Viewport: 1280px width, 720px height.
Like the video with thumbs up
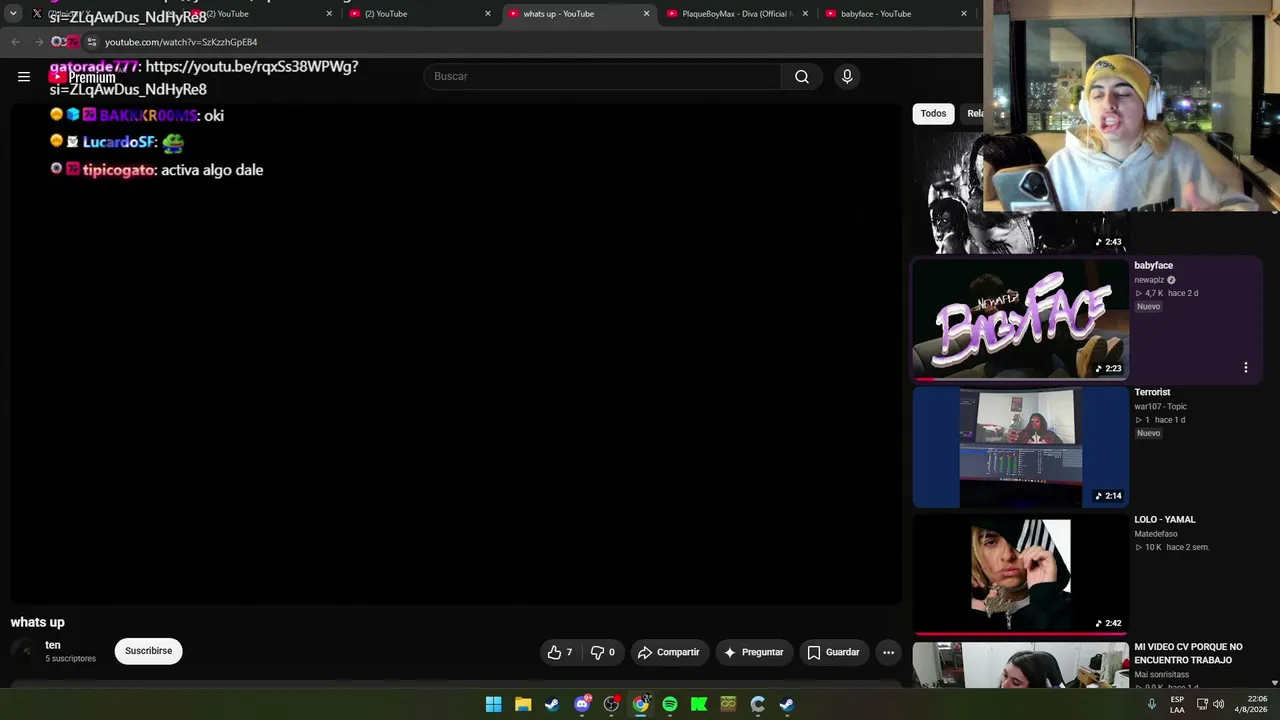pyautogui.click(x=560, y=652)
